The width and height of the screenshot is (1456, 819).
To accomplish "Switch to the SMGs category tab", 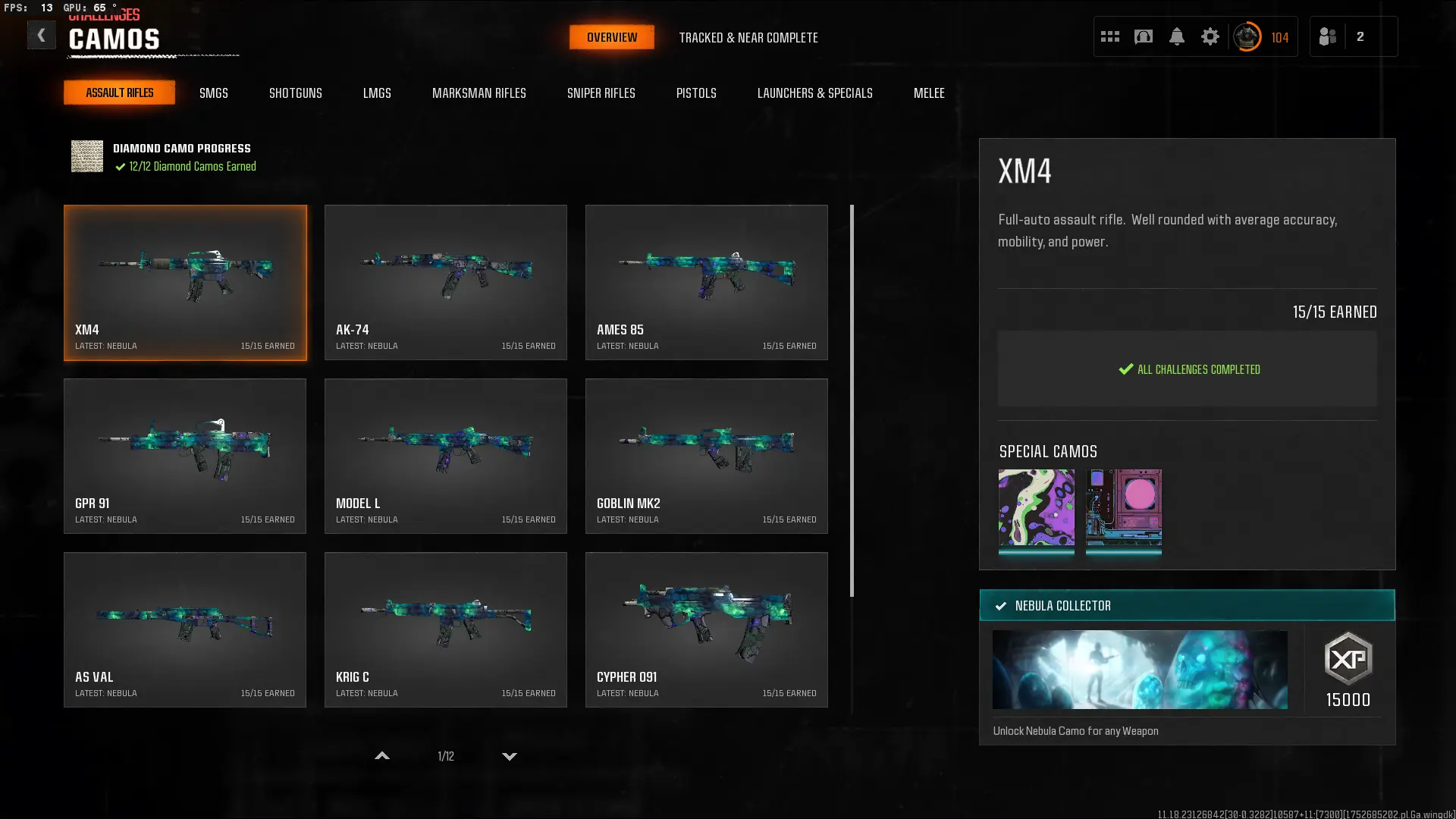I will click(x=213, y=93).
